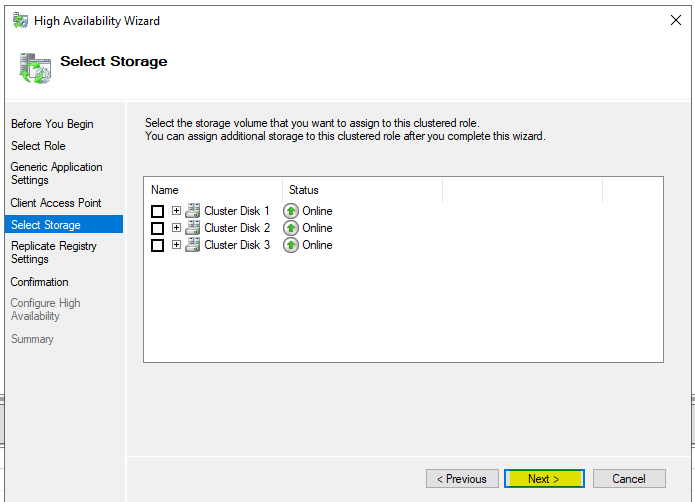This screenshot has height=502, width=695.
Task: Expand the Cluster Disk 2 tree node
Action: pos(176,227)
